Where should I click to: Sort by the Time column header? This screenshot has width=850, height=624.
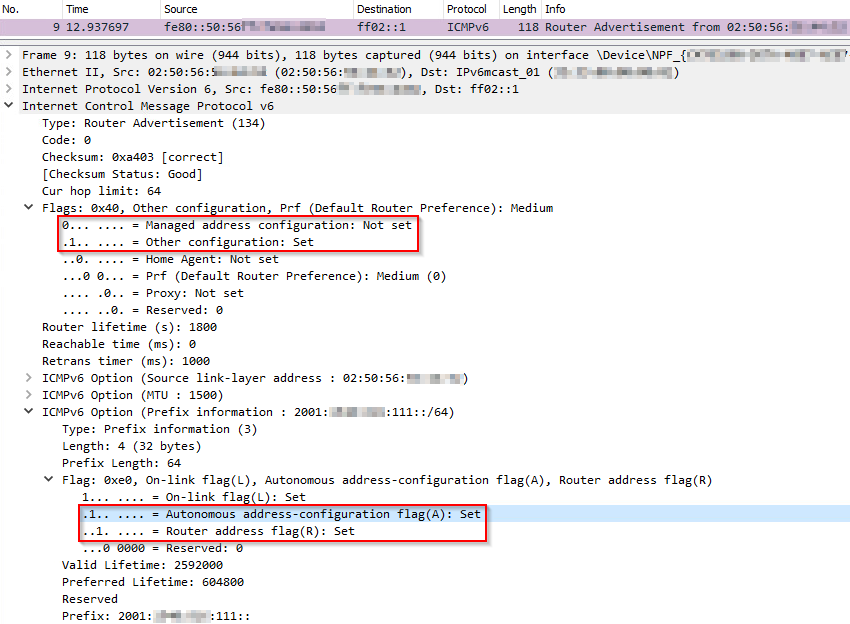point(77,9)
